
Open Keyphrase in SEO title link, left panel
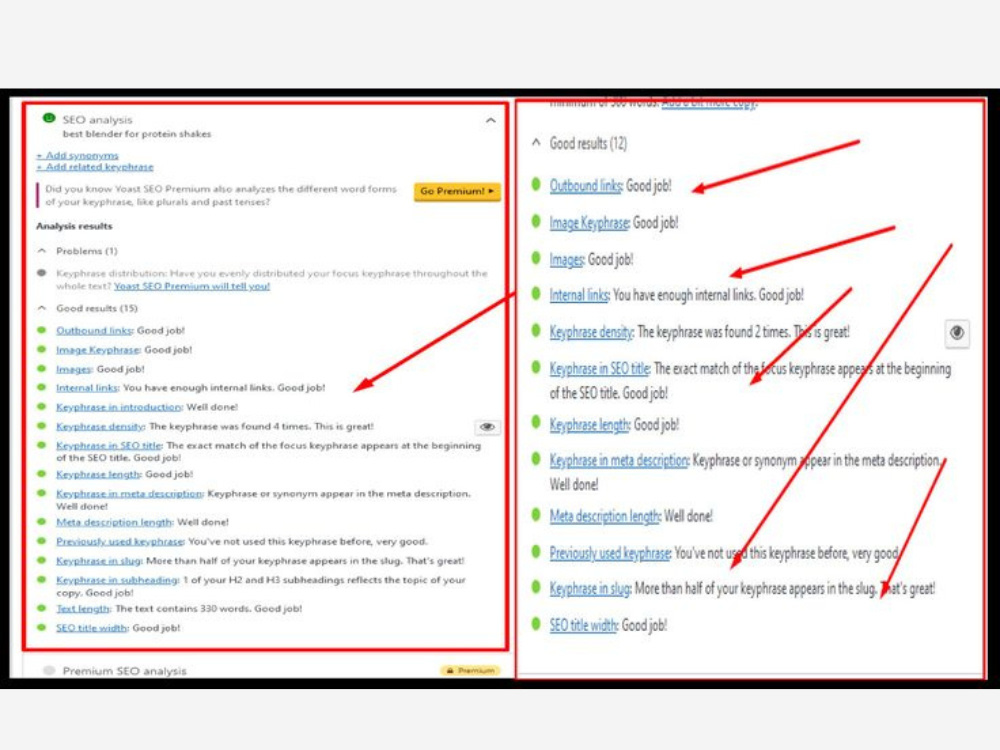[108, 445]
